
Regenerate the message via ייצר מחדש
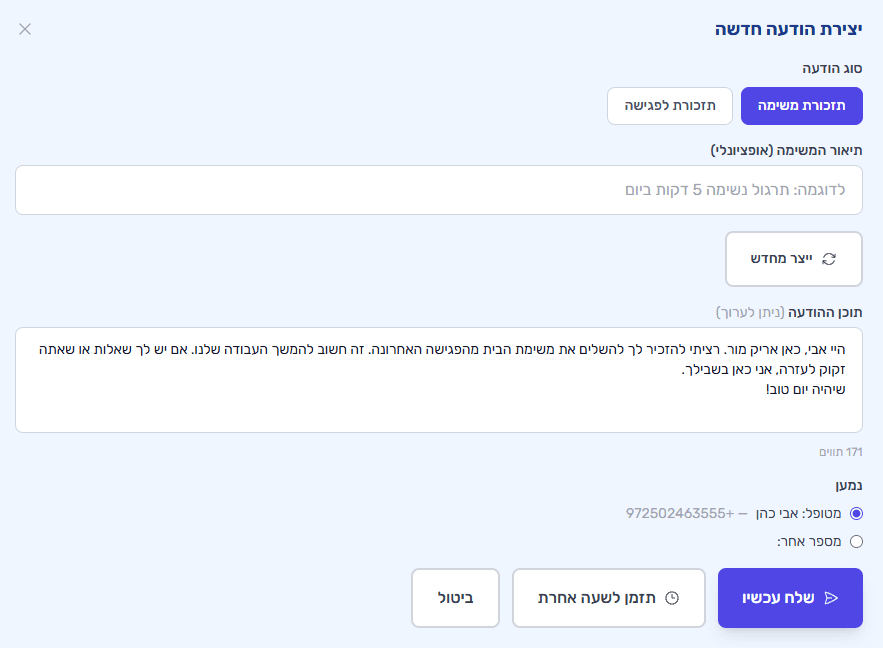793,258
